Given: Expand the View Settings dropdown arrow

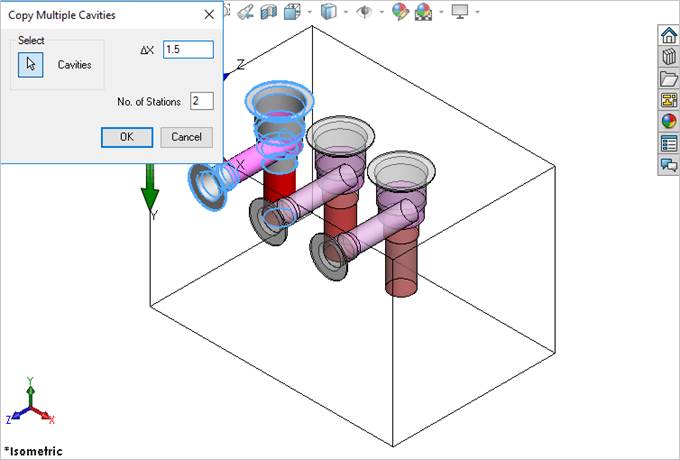Looking at the screenshot, I should (x=477, y=12).
